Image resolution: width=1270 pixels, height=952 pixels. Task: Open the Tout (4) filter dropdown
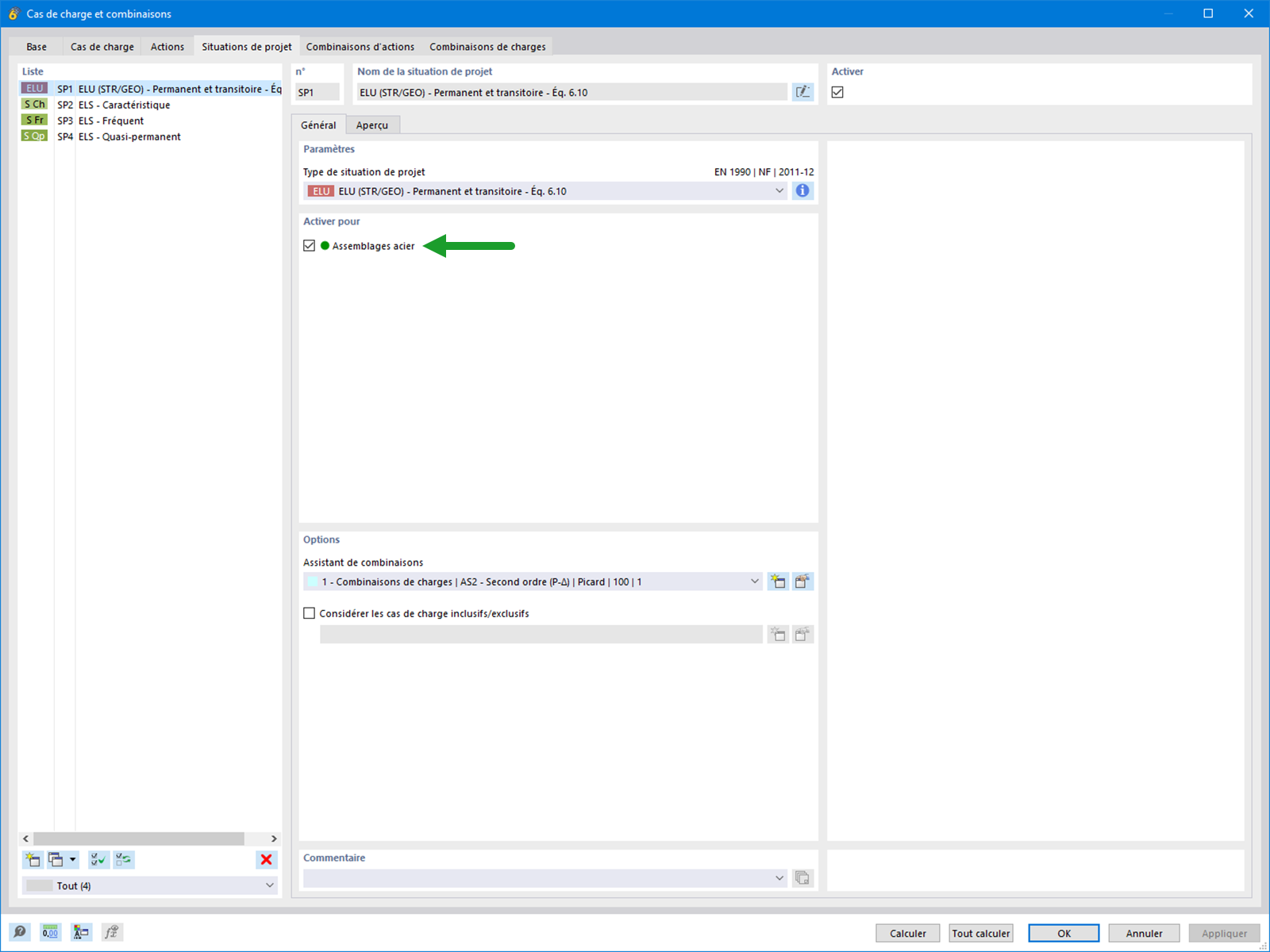pos(269,885)
